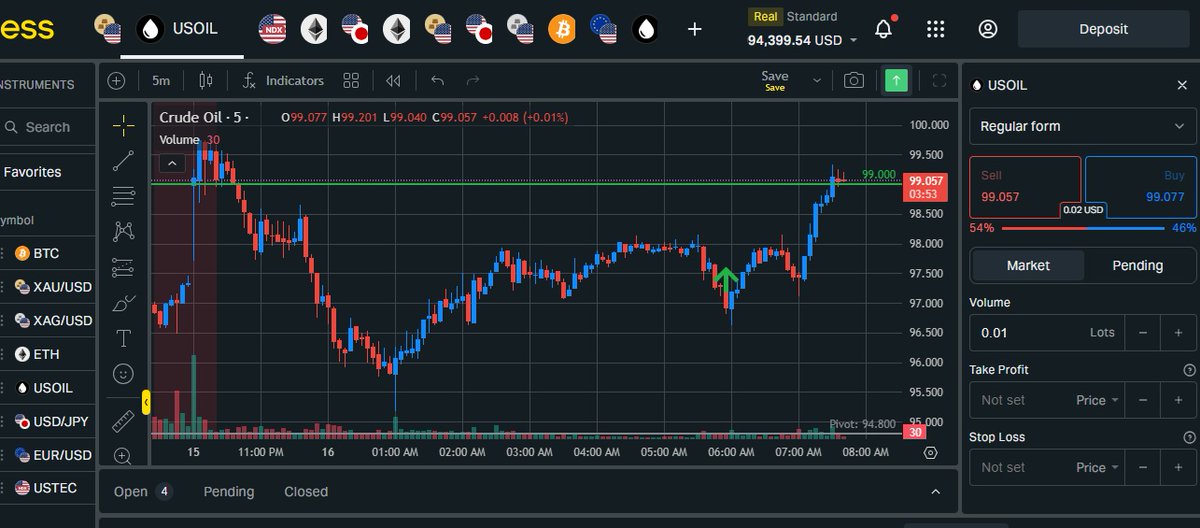Select the ruler measure tool
Screen dimensions: 1200x528
pyautogui.click(x=123, y=420)
